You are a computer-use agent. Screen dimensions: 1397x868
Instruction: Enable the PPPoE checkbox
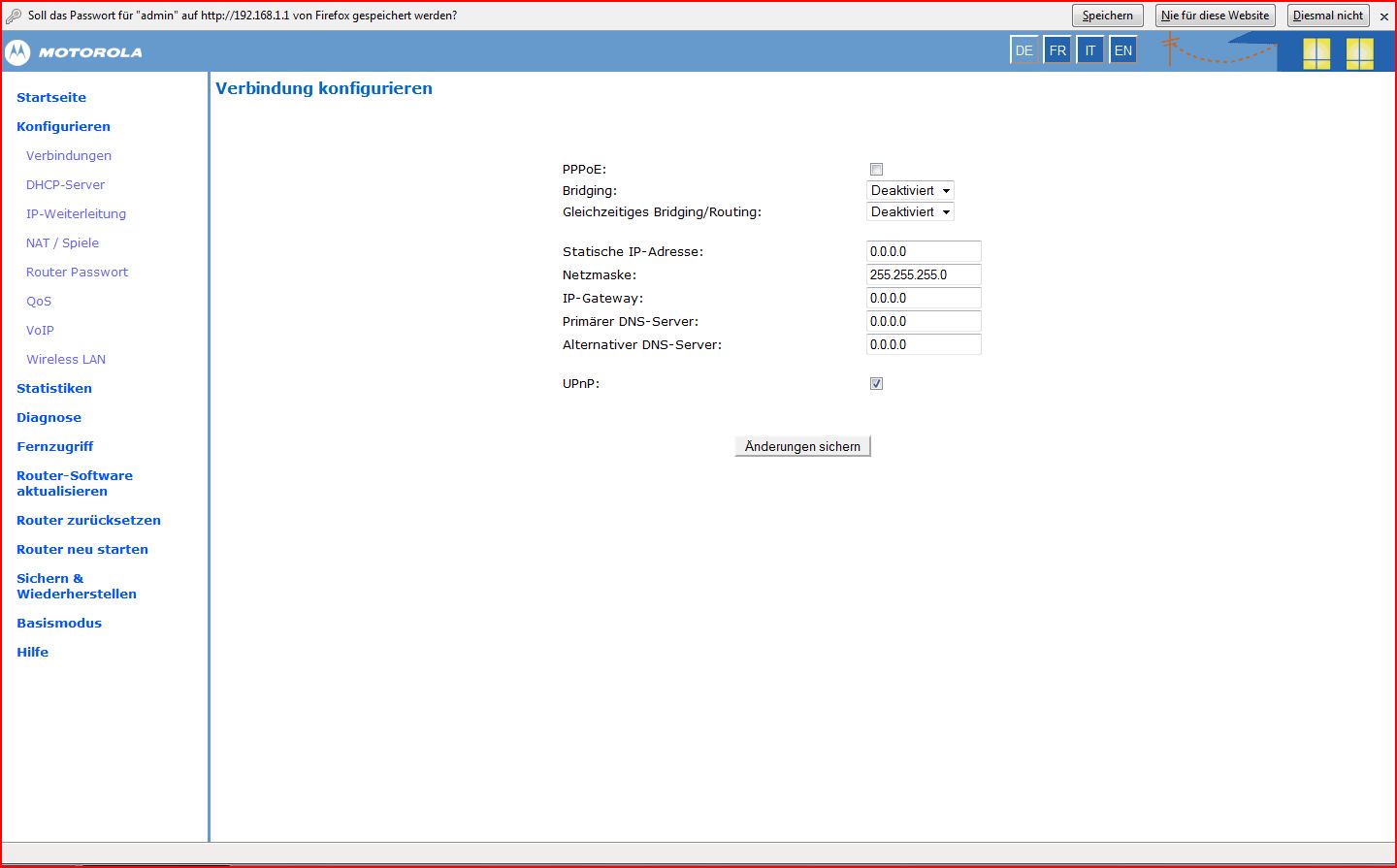pos(876,169)
